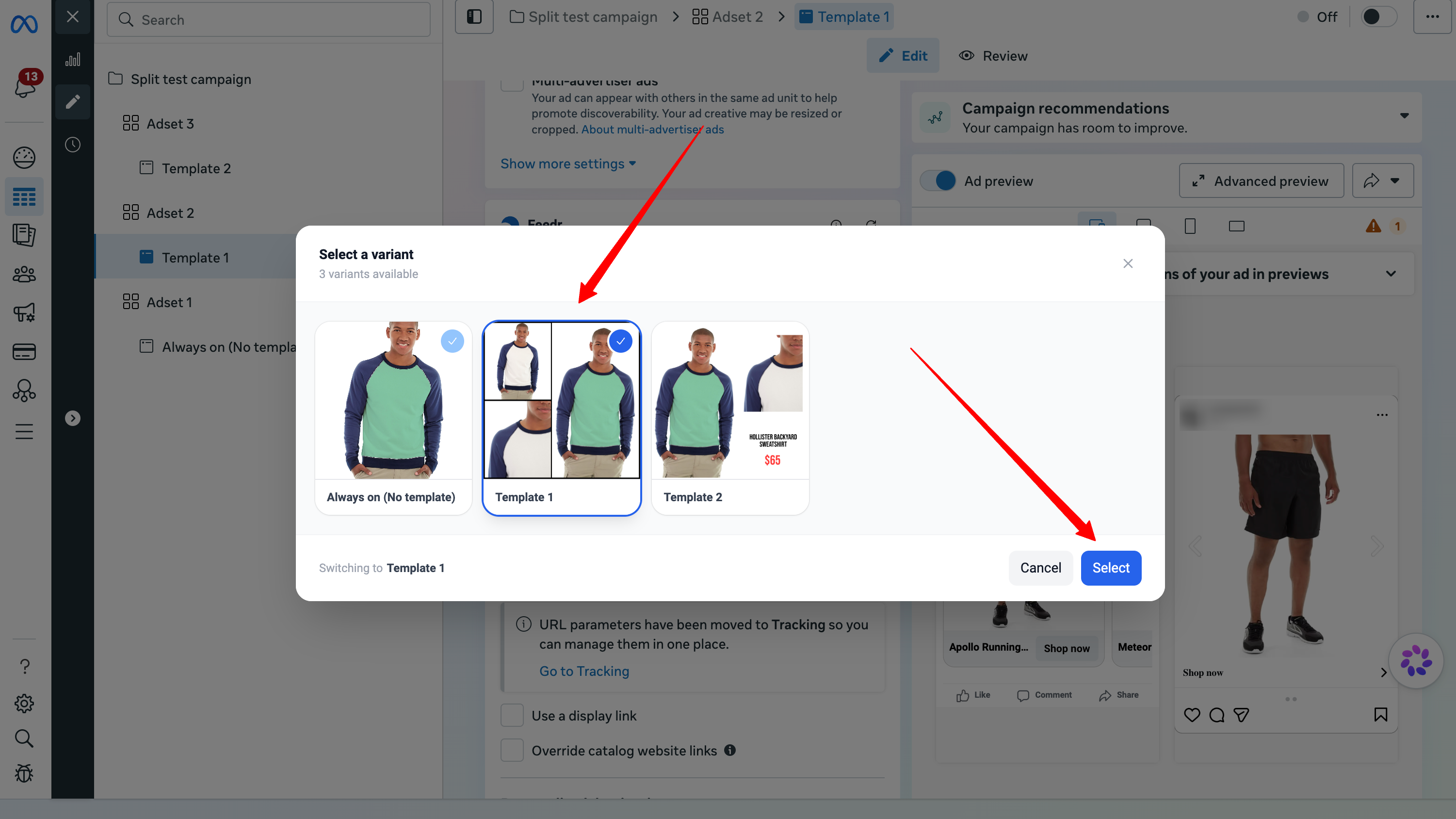Image resolution: width=1456 pixels, height=819 pixels.
Task: Open the clock history icon
Action: click(x=72, y=144)
